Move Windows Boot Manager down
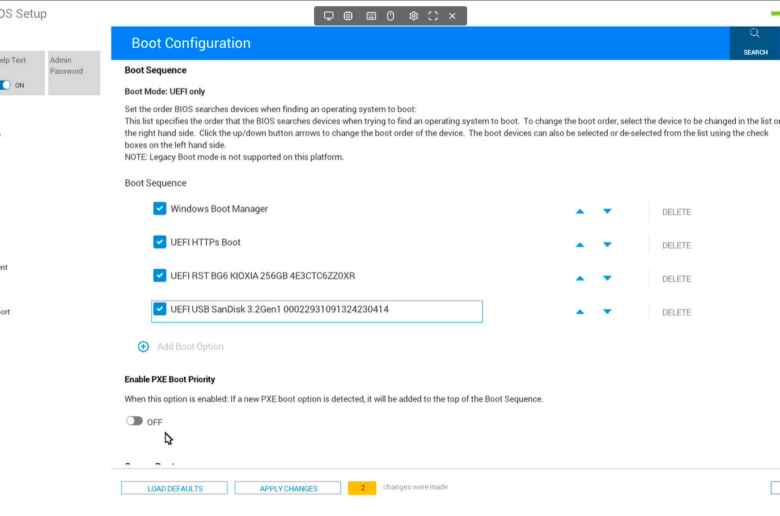Screen dimensions: 780x516 [x=607, y=211]
